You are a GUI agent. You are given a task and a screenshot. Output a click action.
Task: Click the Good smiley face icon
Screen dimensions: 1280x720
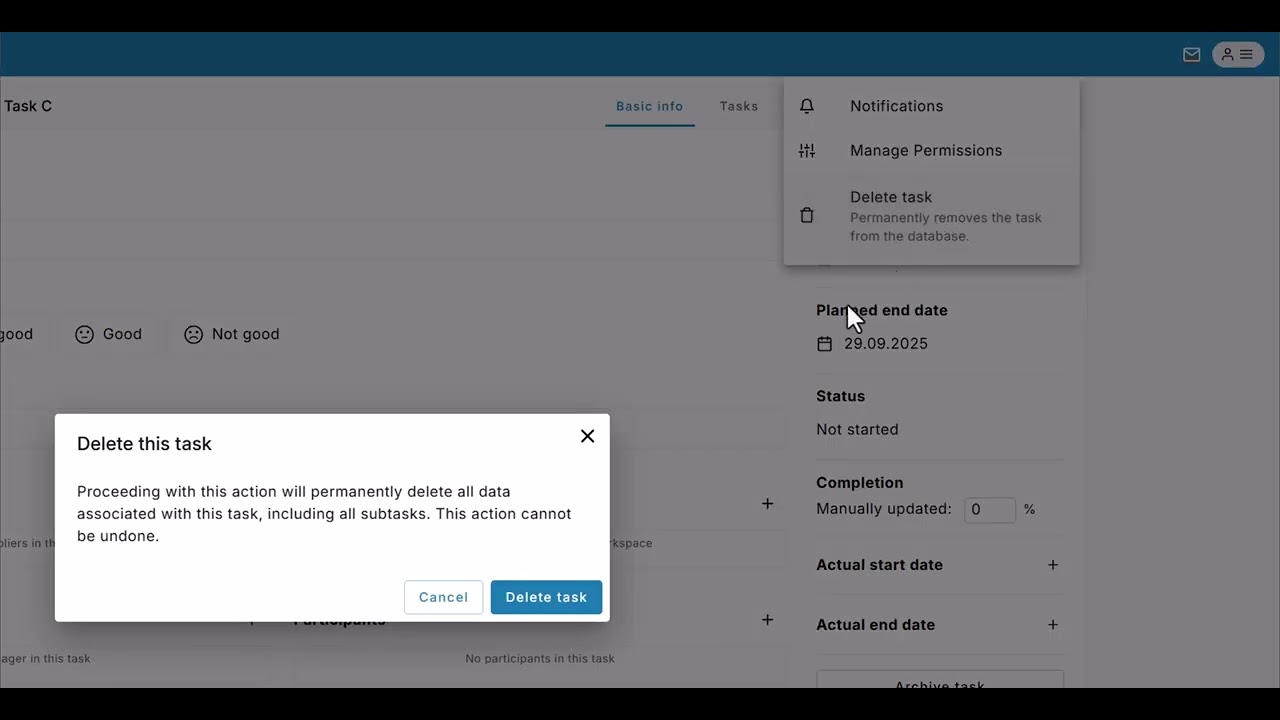point(84,335)
